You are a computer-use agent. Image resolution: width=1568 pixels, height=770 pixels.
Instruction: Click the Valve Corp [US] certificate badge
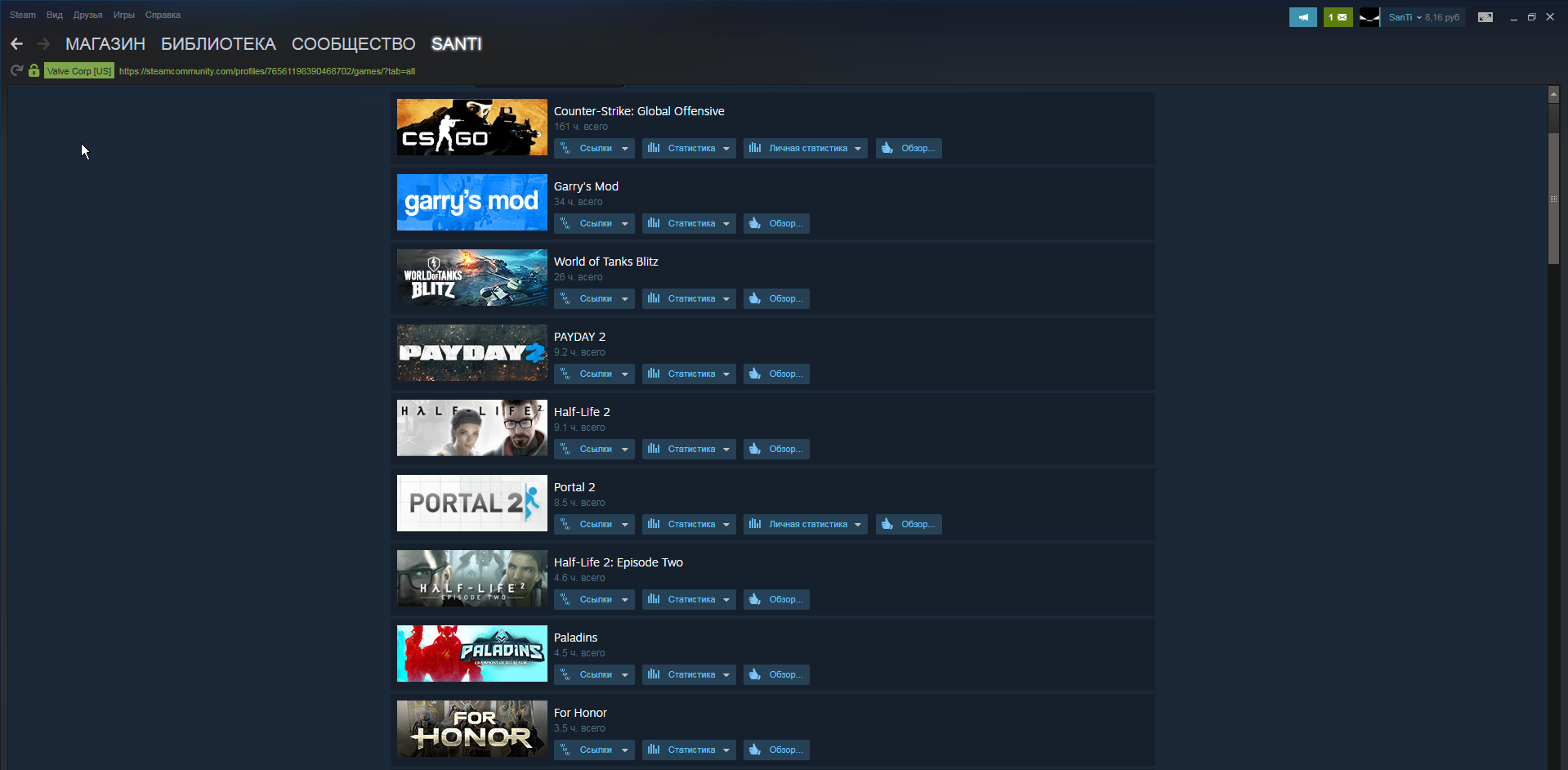79,71
